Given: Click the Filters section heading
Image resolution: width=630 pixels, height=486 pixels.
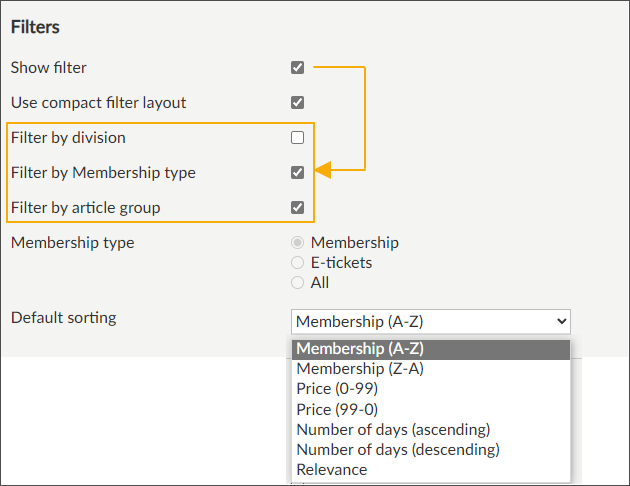Looking at the screenshot, I should (x=35, y=27).
